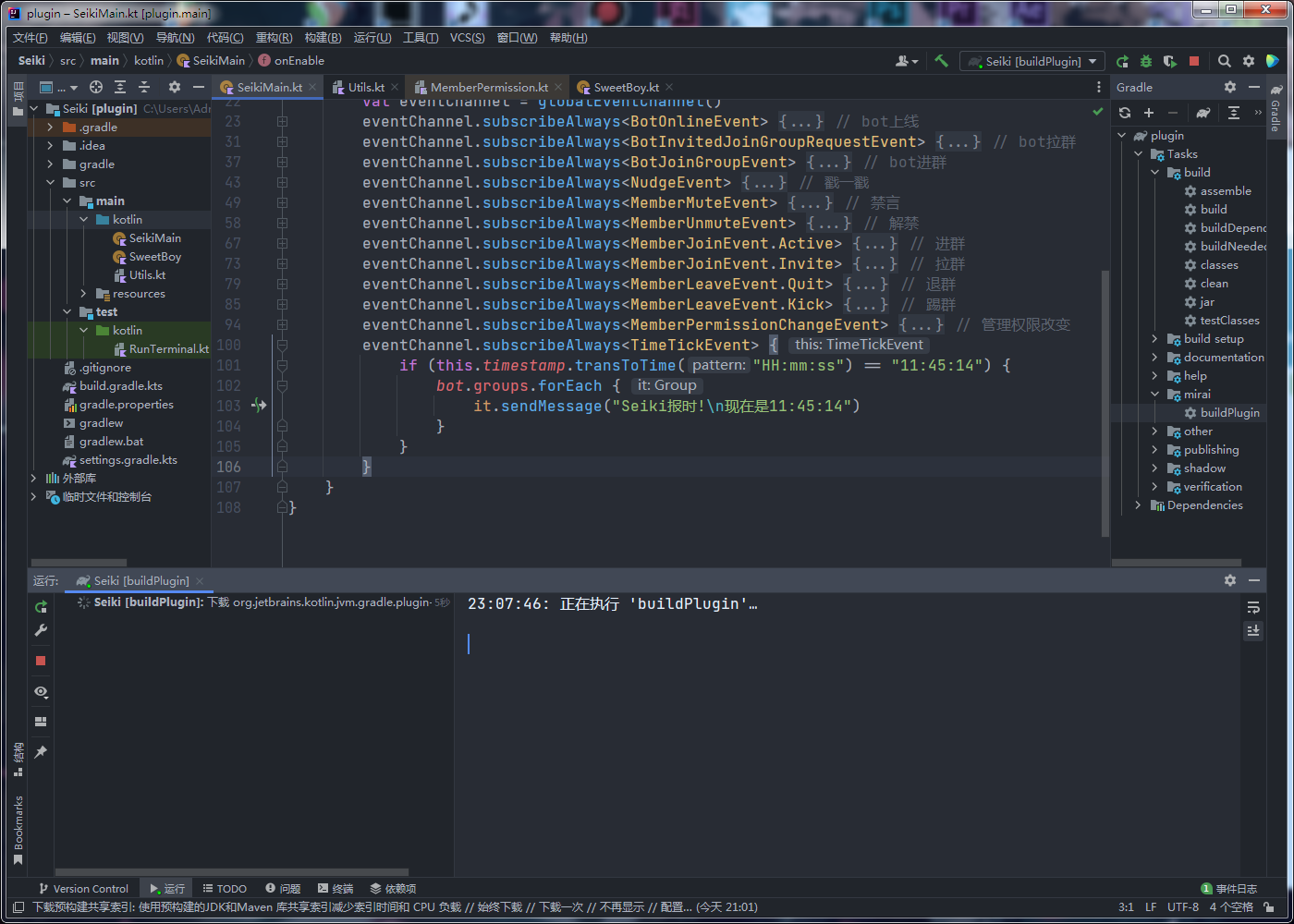1294x924 pixels.
Task: Switch to the MemberPermission.kt editor tab
Action: pos(489,87)
